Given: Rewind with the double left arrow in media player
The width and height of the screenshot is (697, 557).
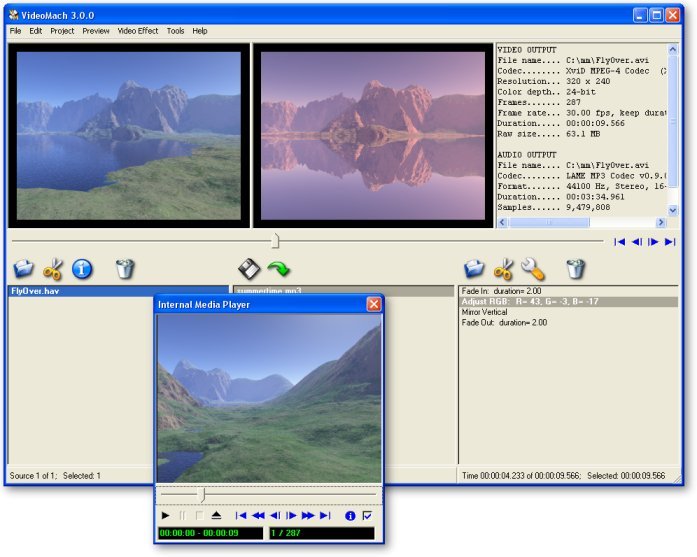Looking at the screenshot, I should (258, 515).
